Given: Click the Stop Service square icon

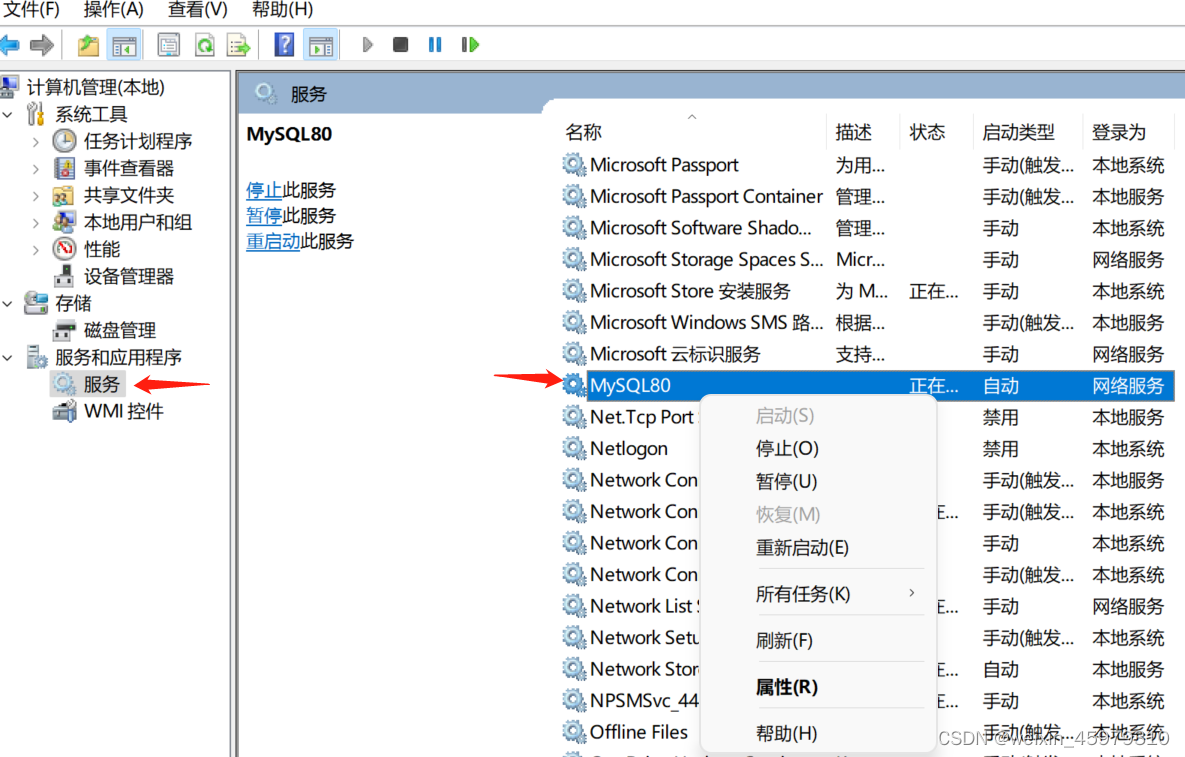Looking at the screenshot, I should 401,45.
